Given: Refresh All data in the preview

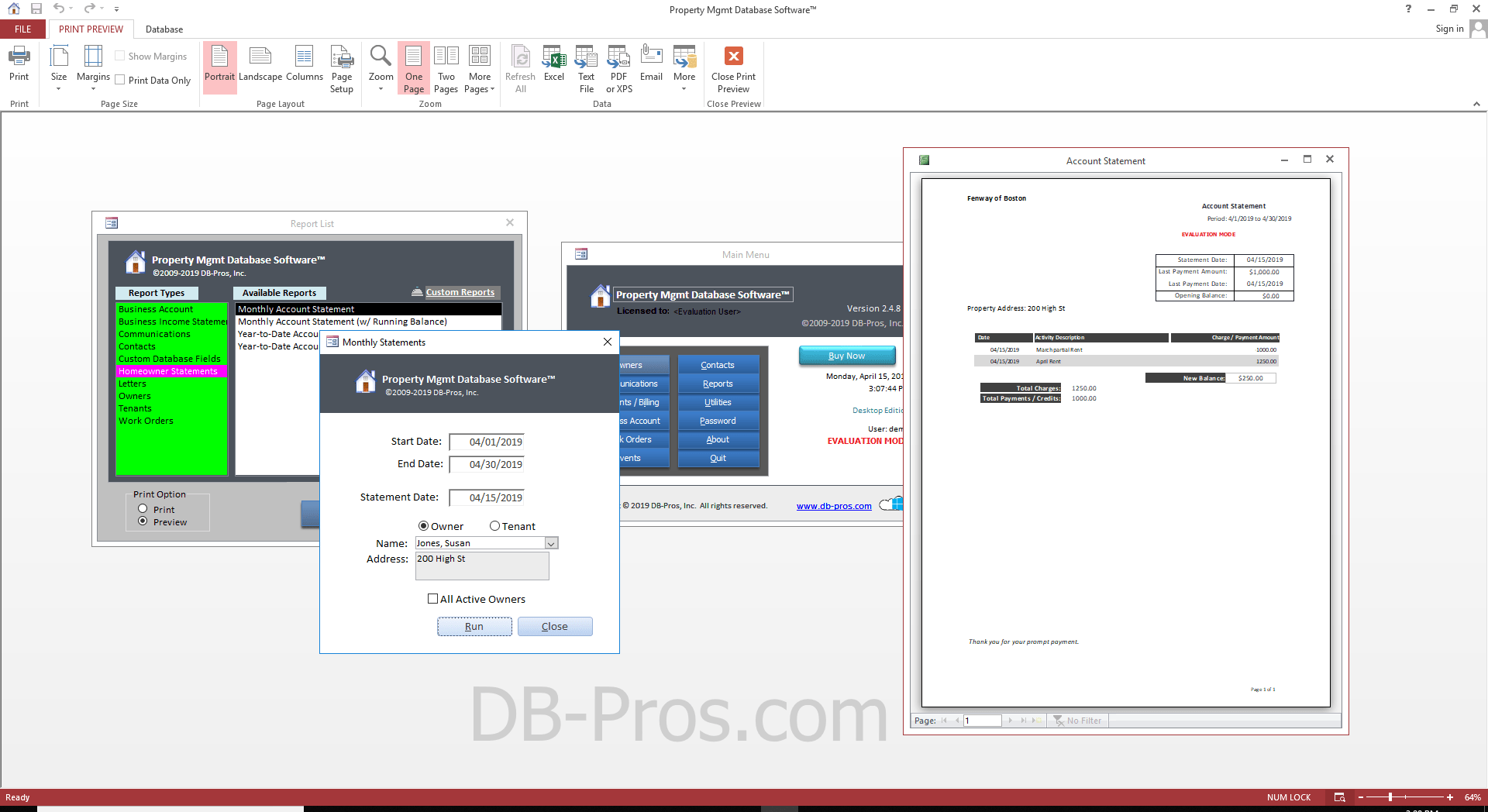Looking at the screenshot, I should (520, 67).
